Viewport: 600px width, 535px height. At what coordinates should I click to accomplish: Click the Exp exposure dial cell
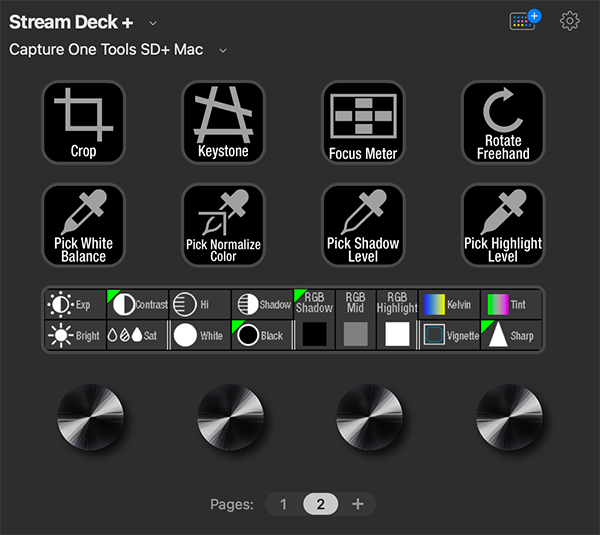75,305
